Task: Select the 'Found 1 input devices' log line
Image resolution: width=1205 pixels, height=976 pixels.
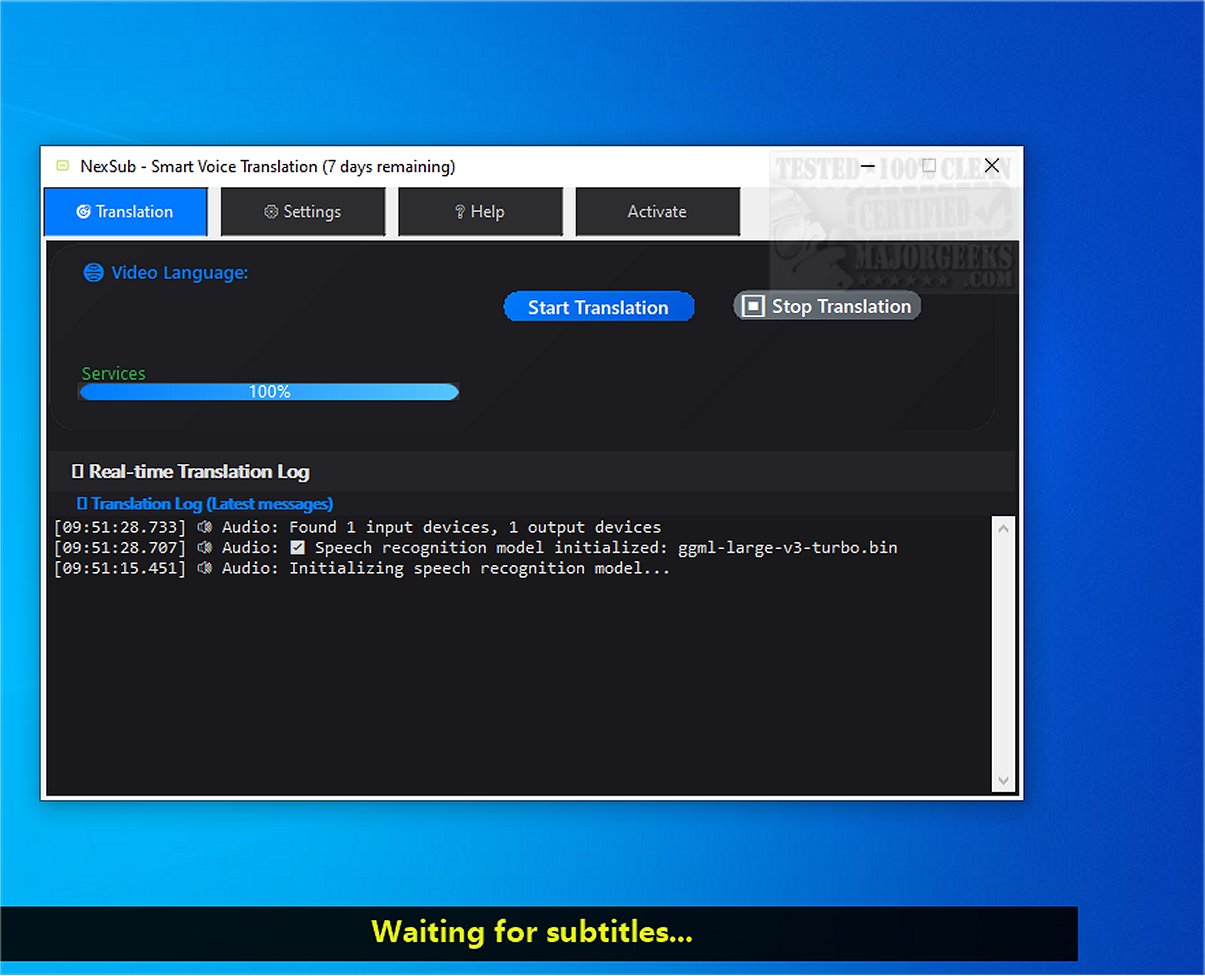Action: coord(357,527)
